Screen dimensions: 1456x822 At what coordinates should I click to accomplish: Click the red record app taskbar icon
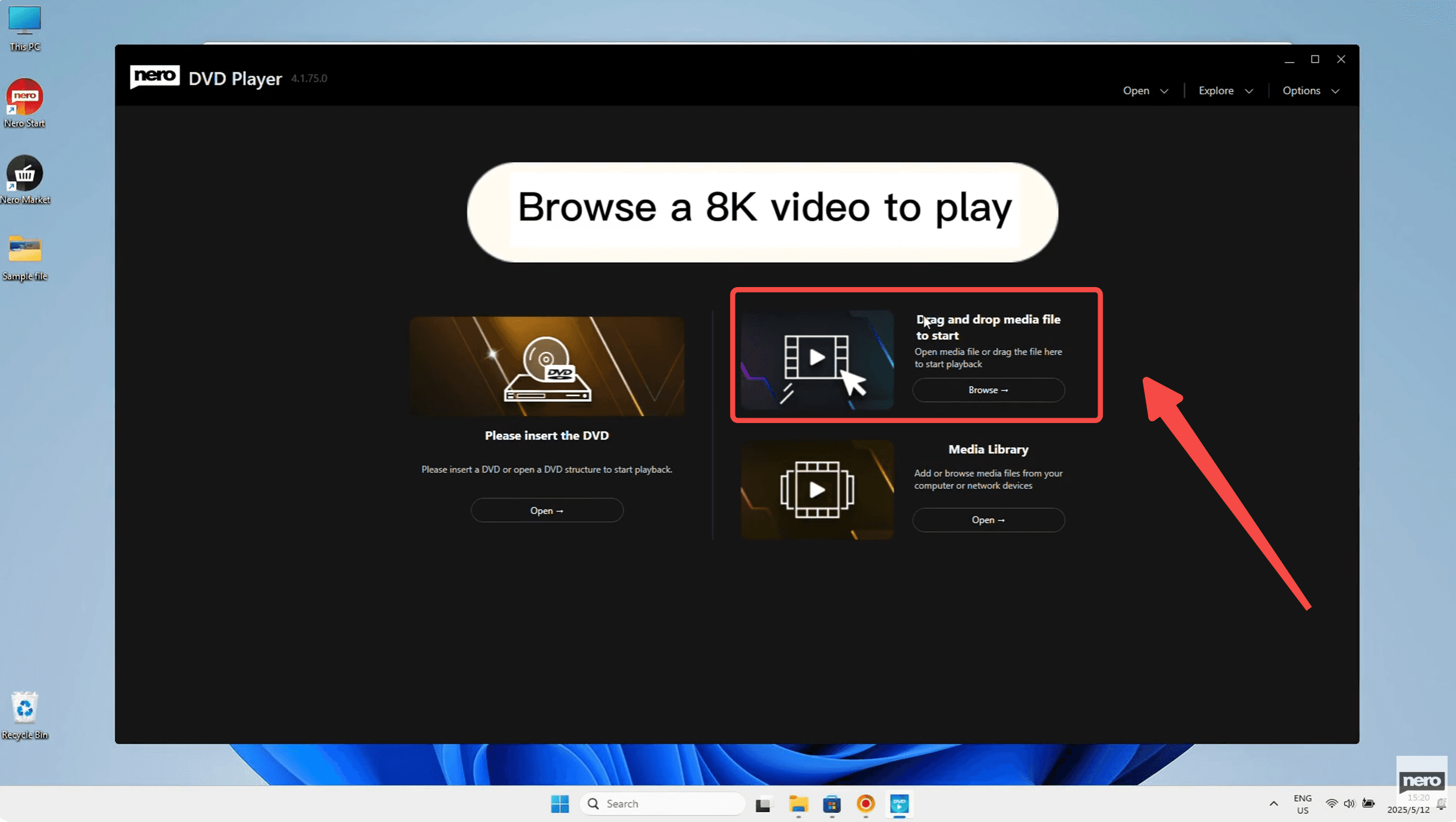tap(865, 804)
